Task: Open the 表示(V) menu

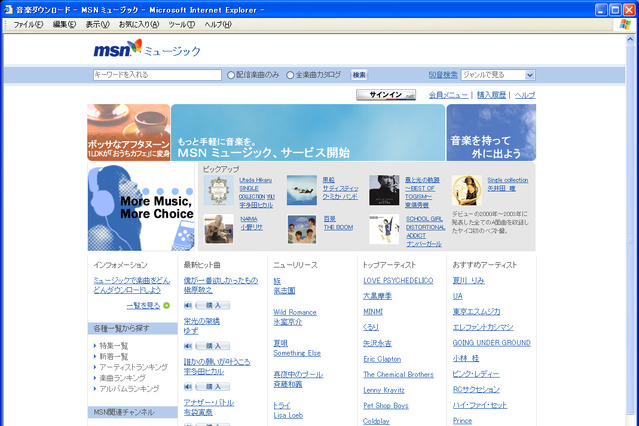Action: point(97,24)
